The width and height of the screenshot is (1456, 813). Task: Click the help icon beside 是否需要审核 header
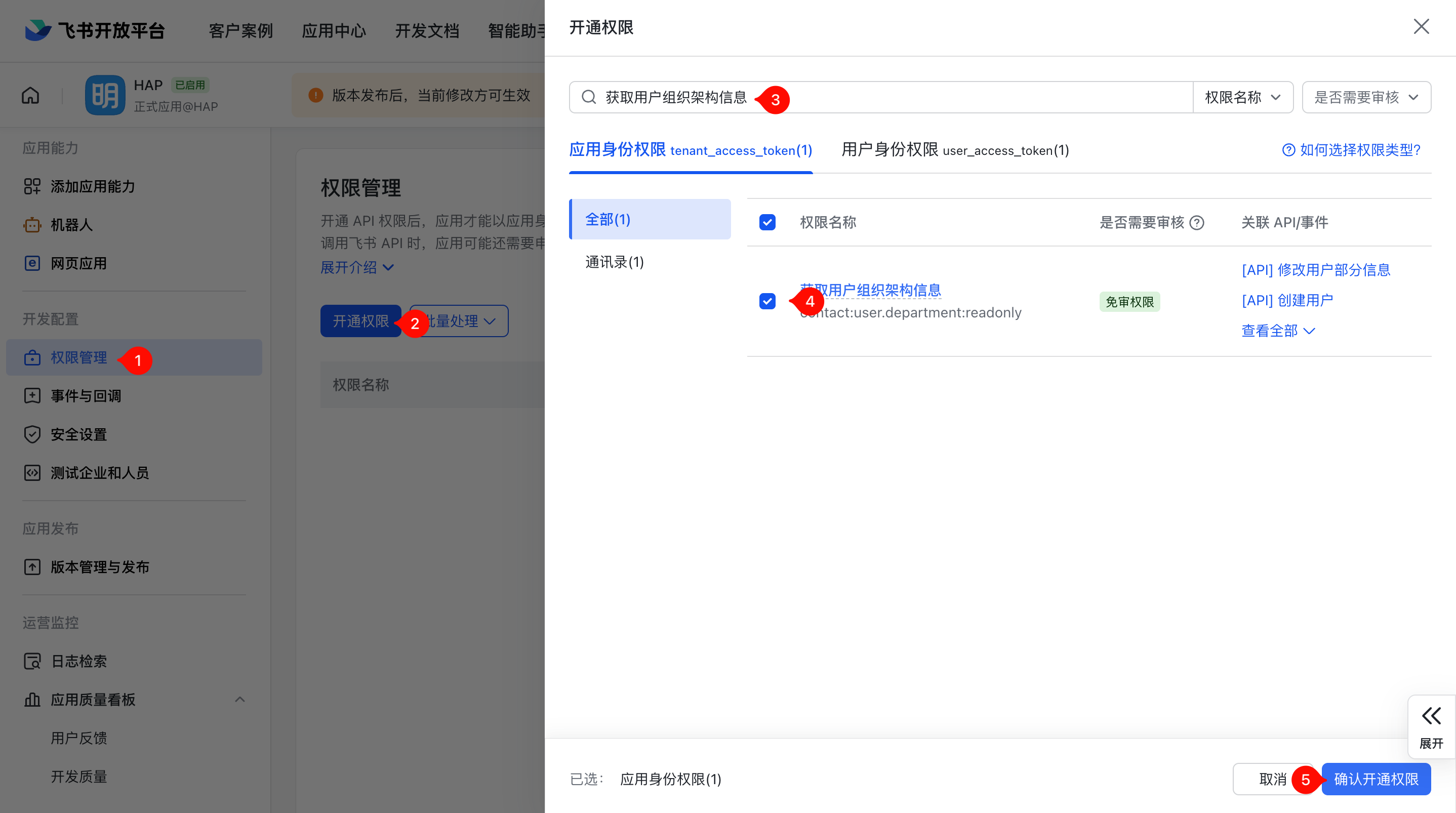coord(1197,223)
